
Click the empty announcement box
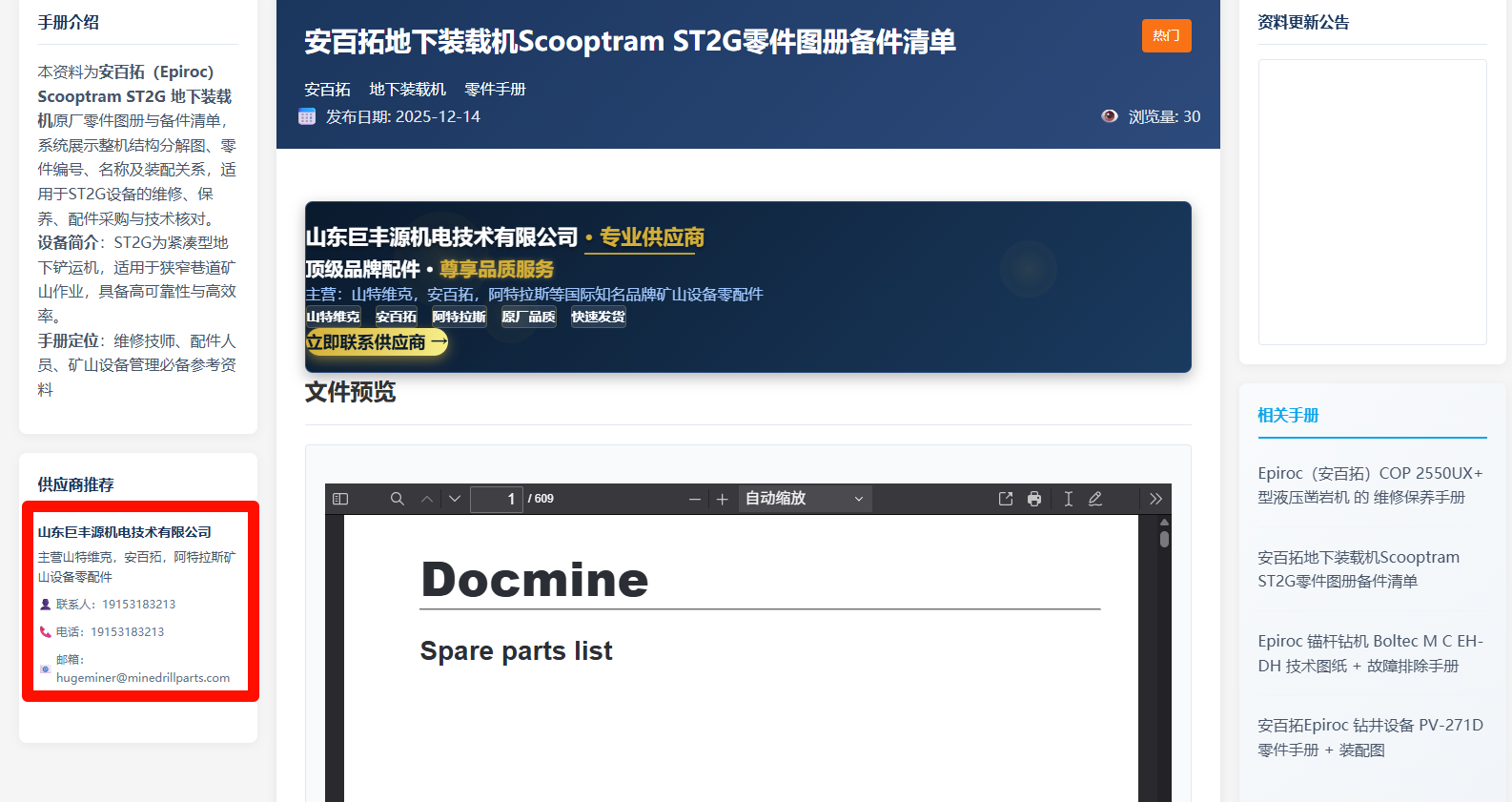coord(1373,202)
